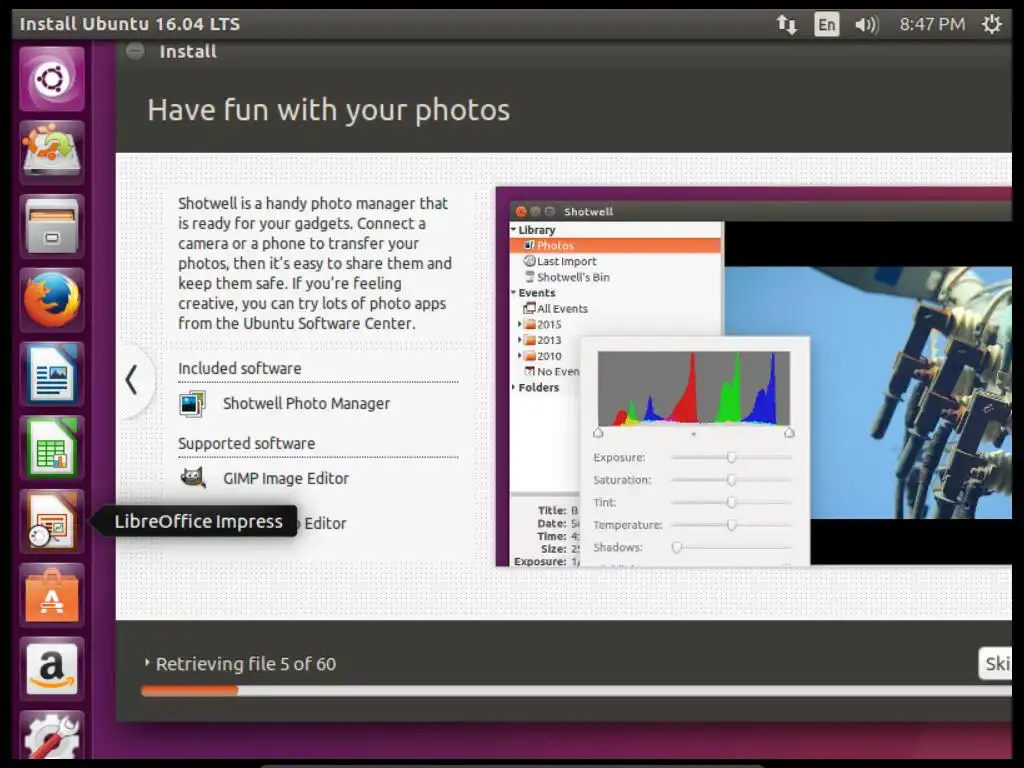This screenshot has width=1024, height=768.
Task: Click the Shotwell window red close button
Action: 520,212
